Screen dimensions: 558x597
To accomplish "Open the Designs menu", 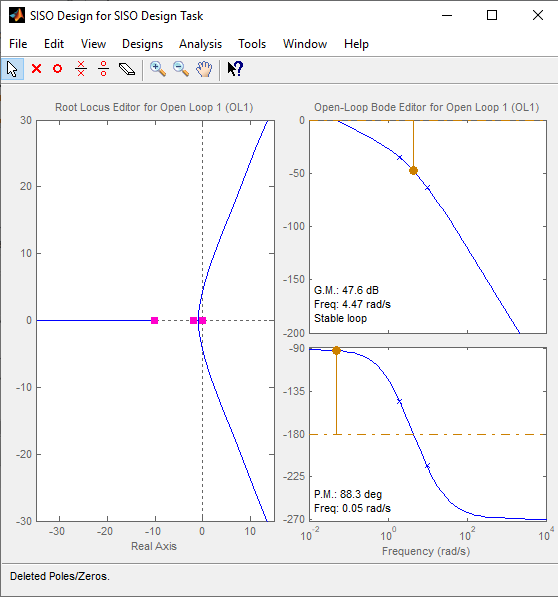I will 142,44.
